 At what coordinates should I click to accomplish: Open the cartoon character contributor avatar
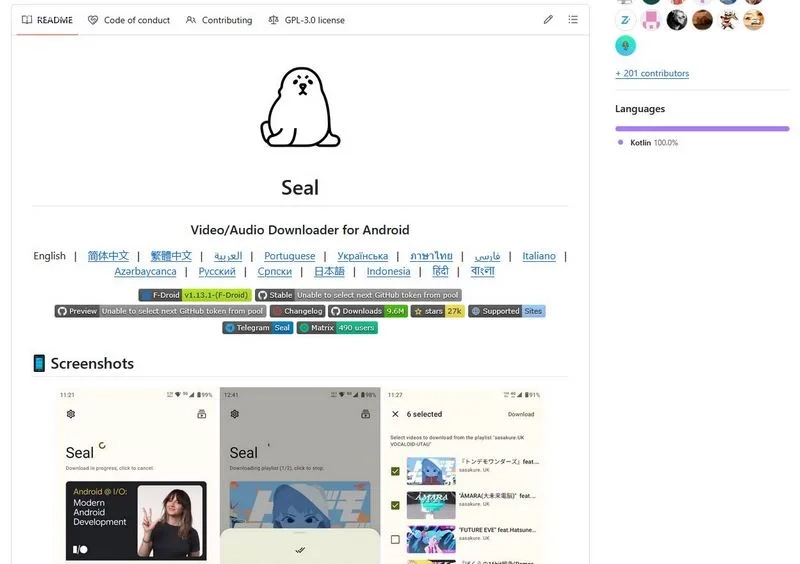(x=728, y=20)
